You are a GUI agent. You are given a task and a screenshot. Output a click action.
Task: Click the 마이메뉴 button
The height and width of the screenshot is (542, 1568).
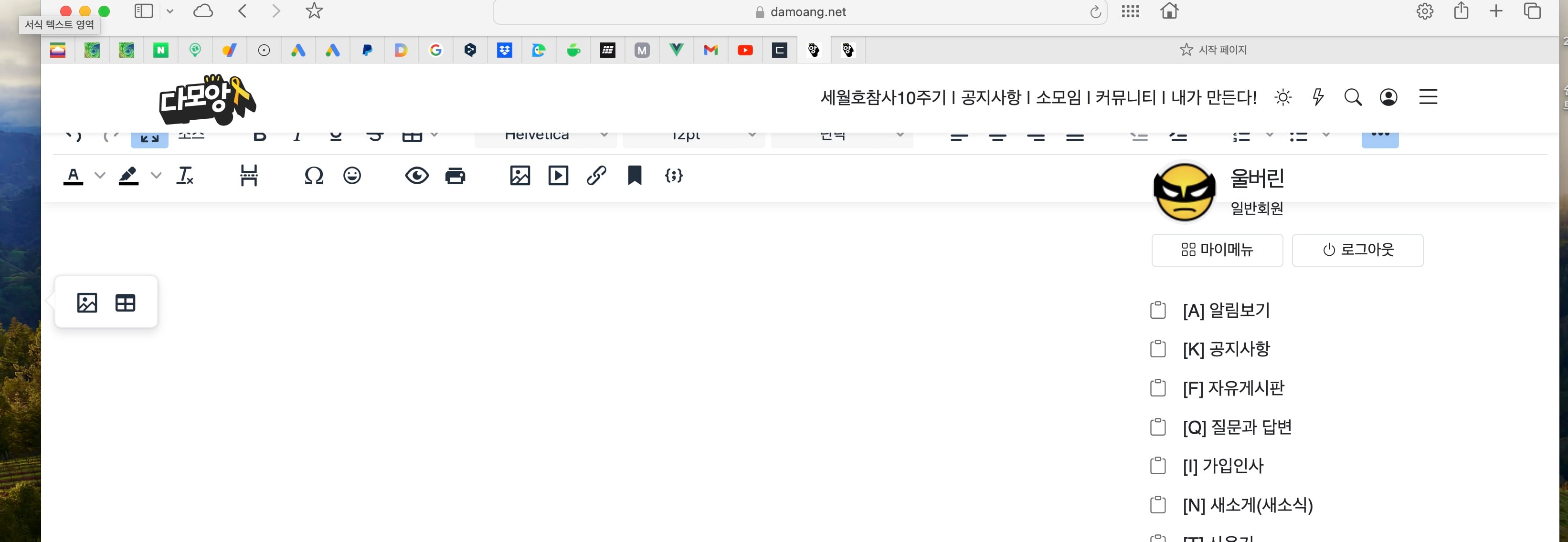point(1217,250)
